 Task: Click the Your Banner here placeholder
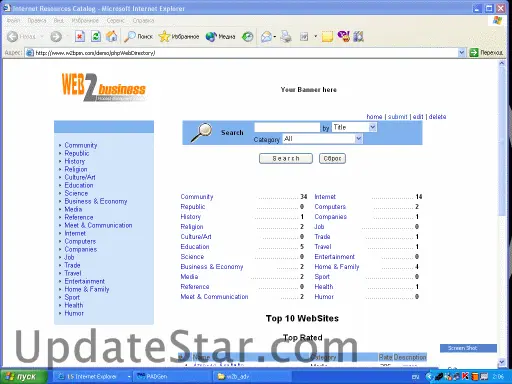click(x=309, y=90)
